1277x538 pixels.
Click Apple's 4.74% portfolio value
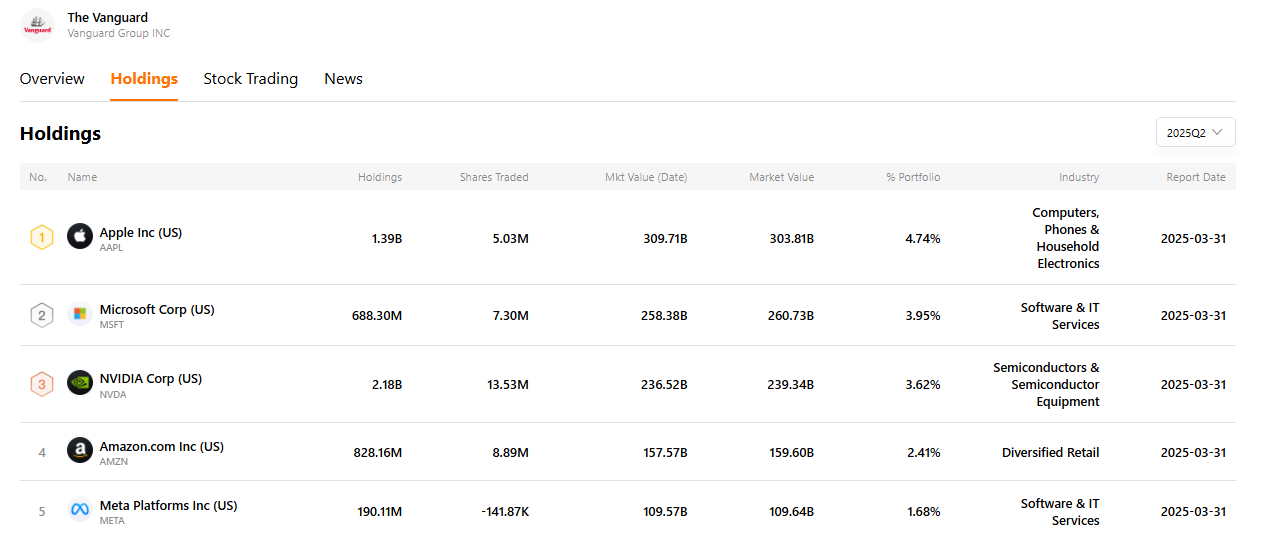[923, 238]
